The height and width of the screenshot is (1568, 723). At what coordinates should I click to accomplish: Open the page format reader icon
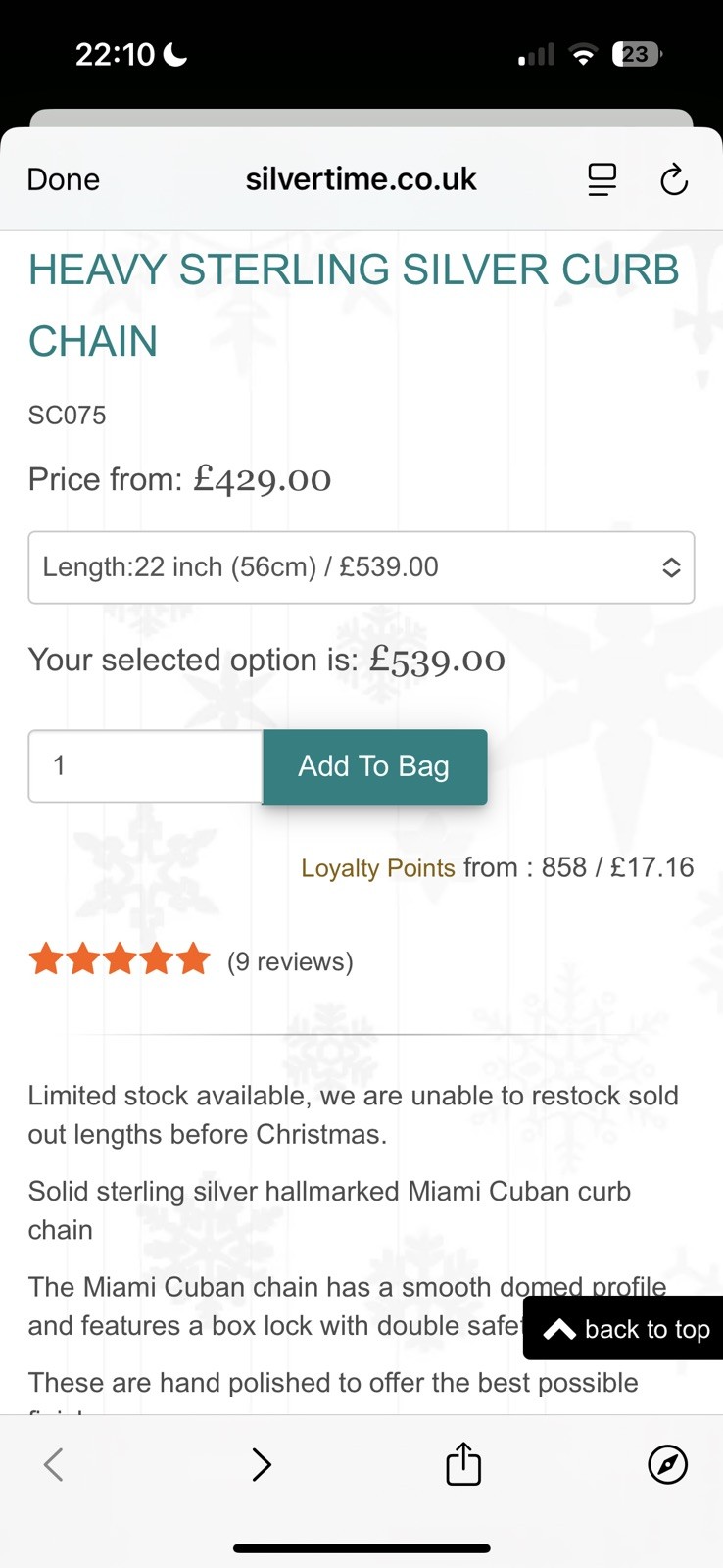[x=602, y=179]
